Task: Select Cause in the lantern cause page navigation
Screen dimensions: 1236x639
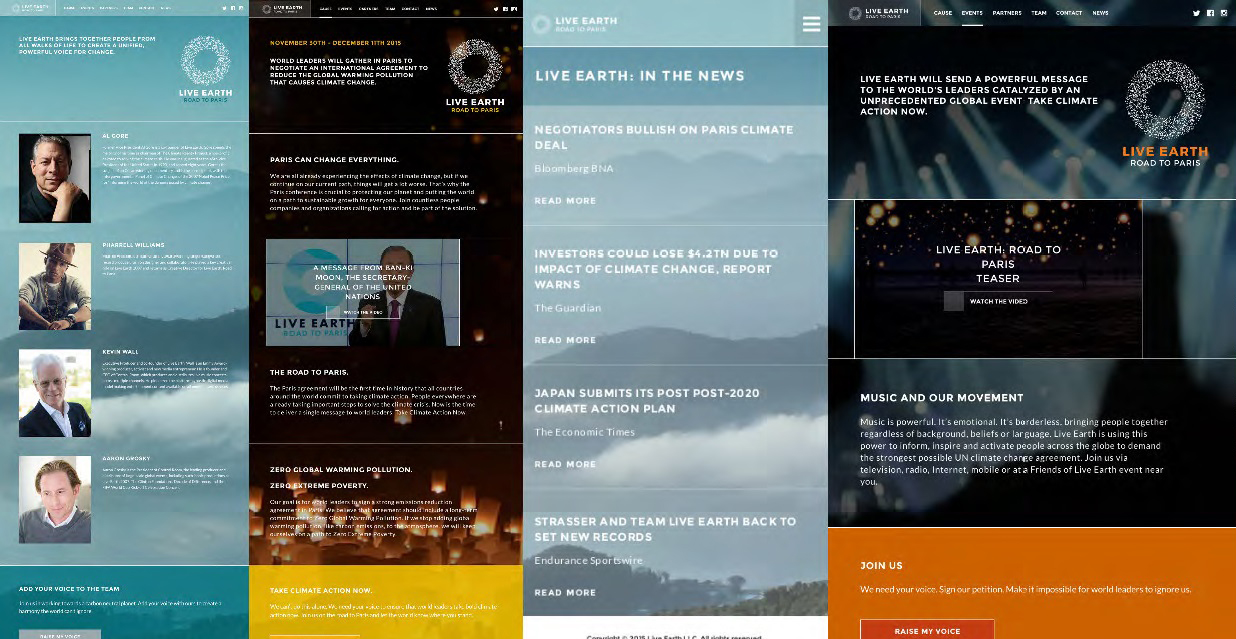Action: [325, 8]
